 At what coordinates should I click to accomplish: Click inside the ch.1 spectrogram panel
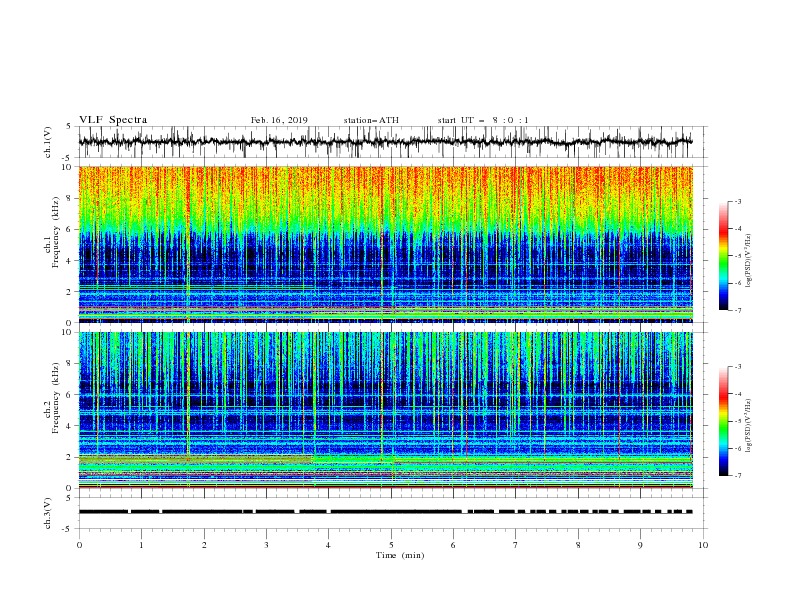coord(385,244)
